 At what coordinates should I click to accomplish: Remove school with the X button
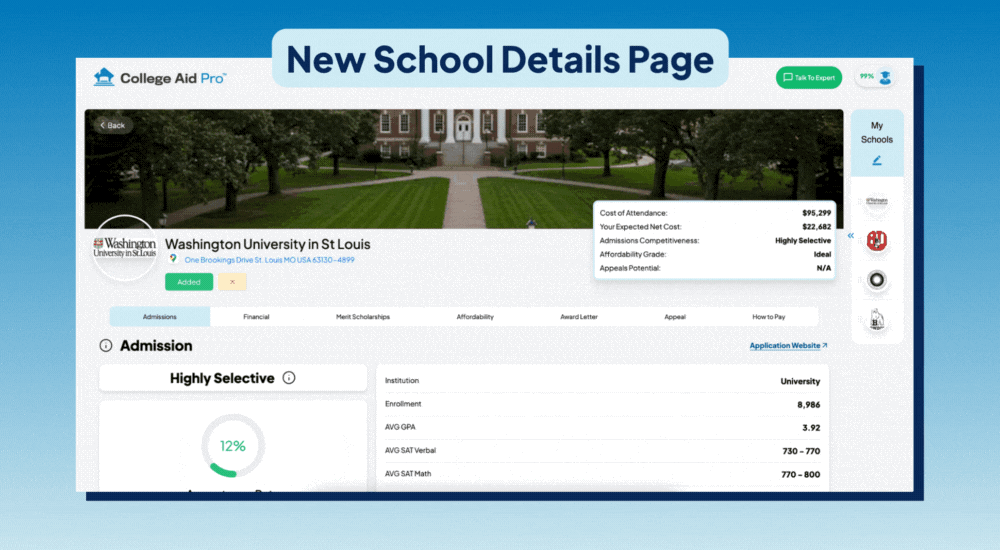coord(232,282)
